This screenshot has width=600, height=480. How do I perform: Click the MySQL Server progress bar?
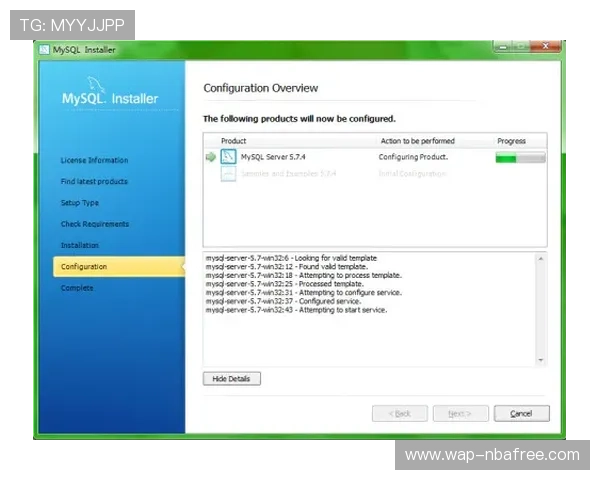click(x=520, y=157)
